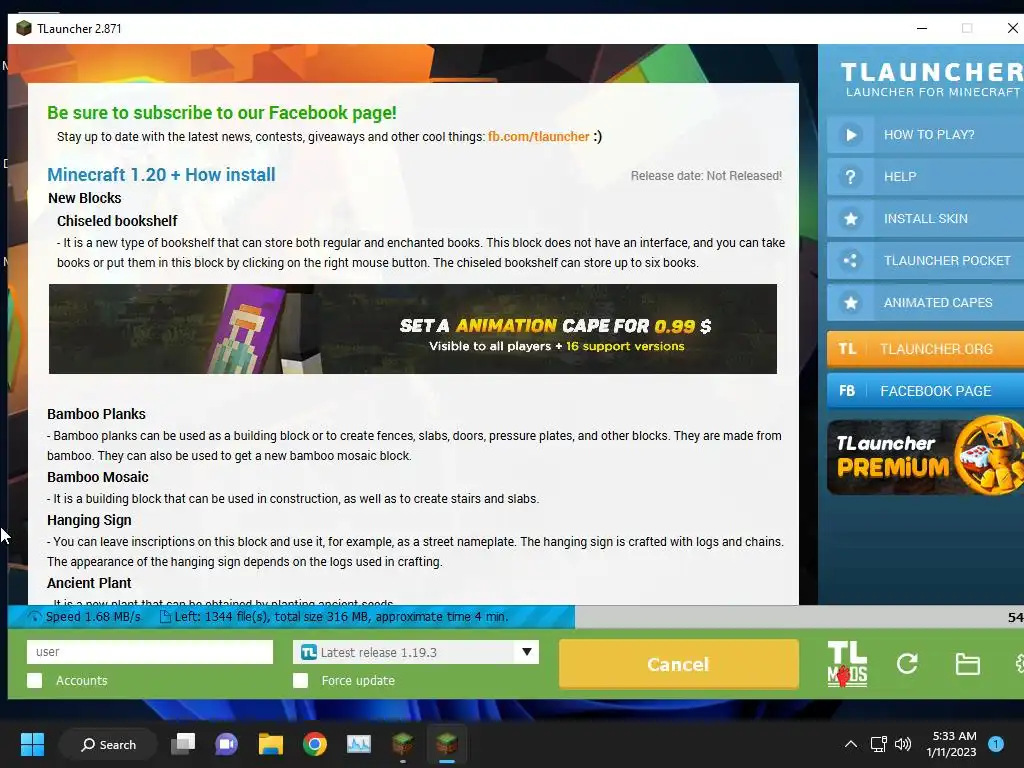Click the 'Speed 1.68 MB/s' status text

[93, 616]
